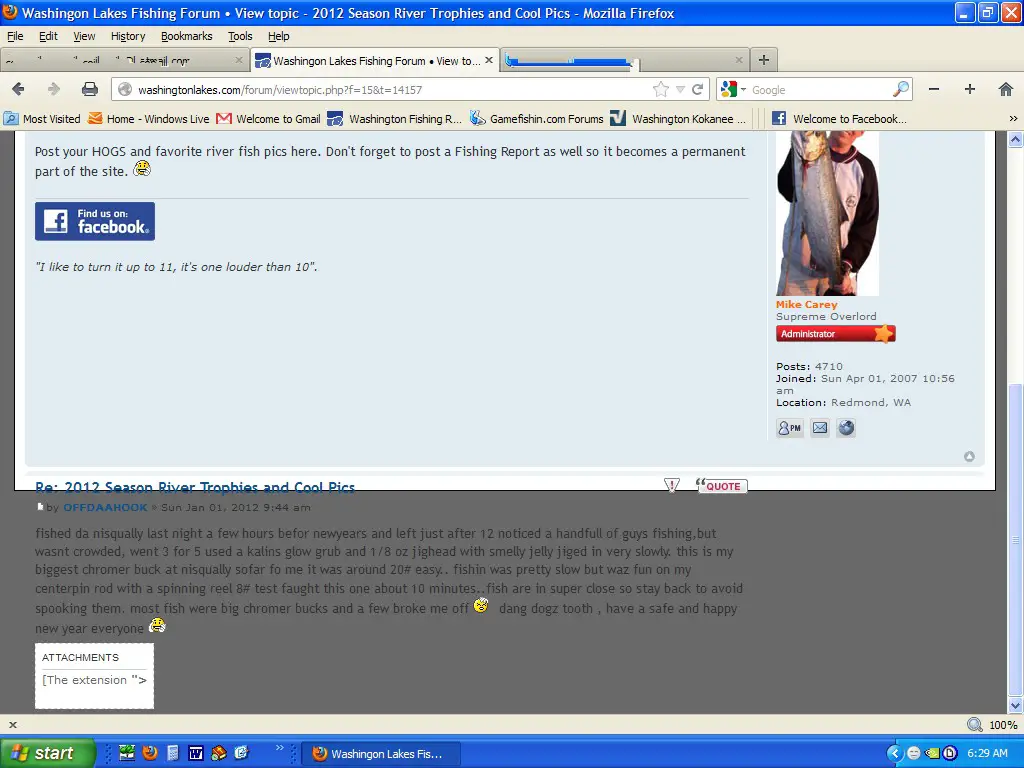Open the OFFDAAHOOK author profile link
Screen dimensions: 1024x768
(105, 507)
